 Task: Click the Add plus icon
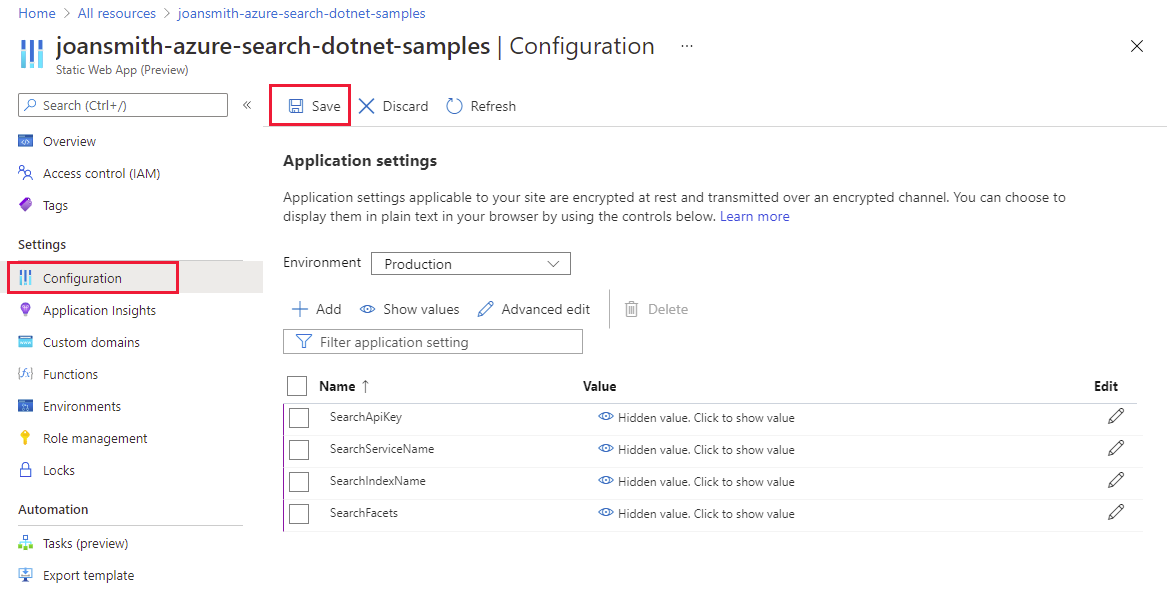pos(299,309)
